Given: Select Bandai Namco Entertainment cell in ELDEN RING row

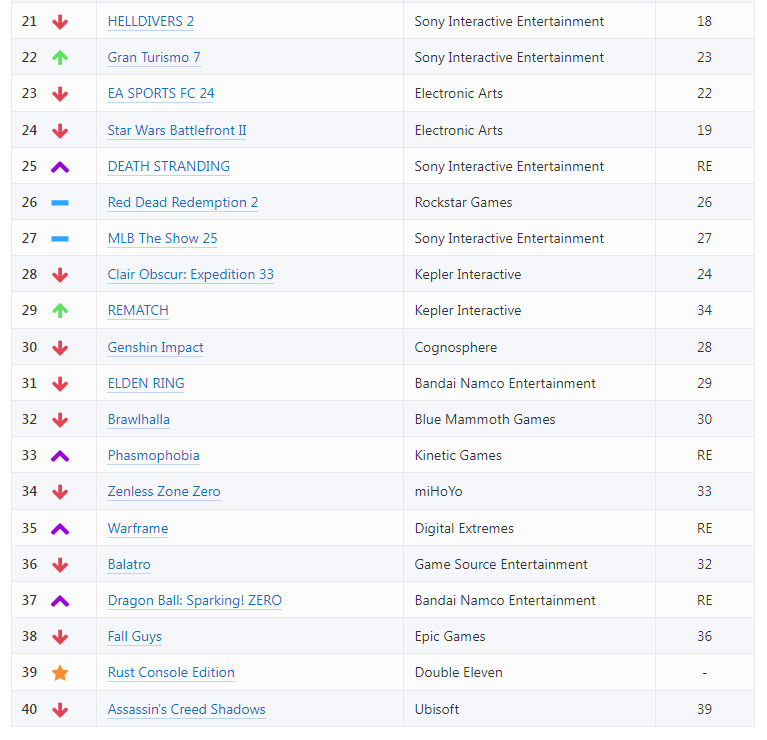Looking at the screenshot, I should coord(529,383).
